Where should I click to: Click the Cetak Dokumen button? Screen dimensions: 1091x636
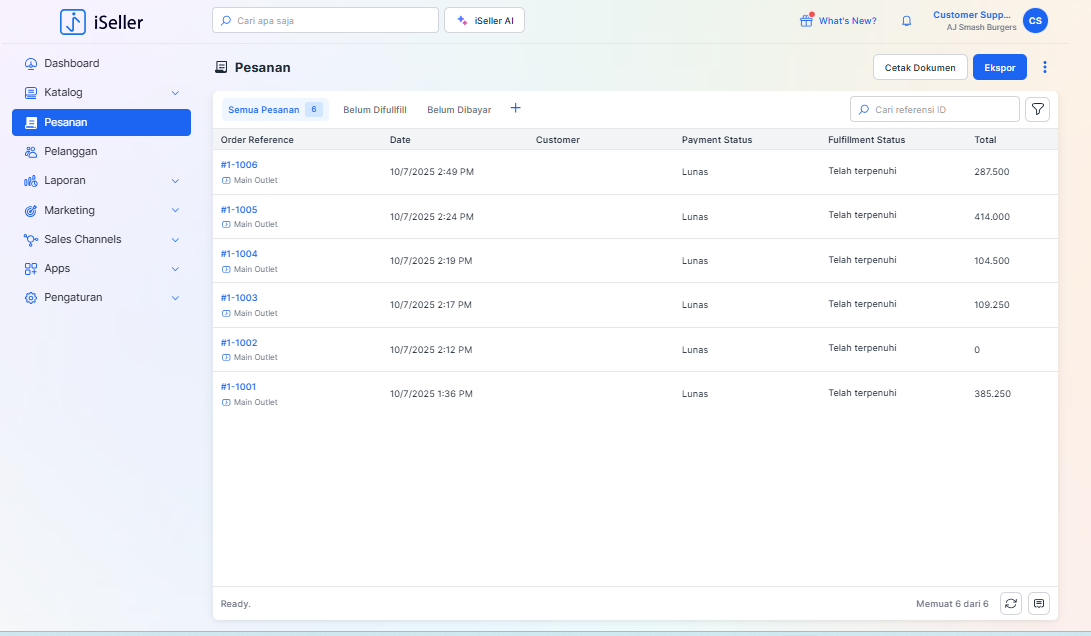(920, 68)
